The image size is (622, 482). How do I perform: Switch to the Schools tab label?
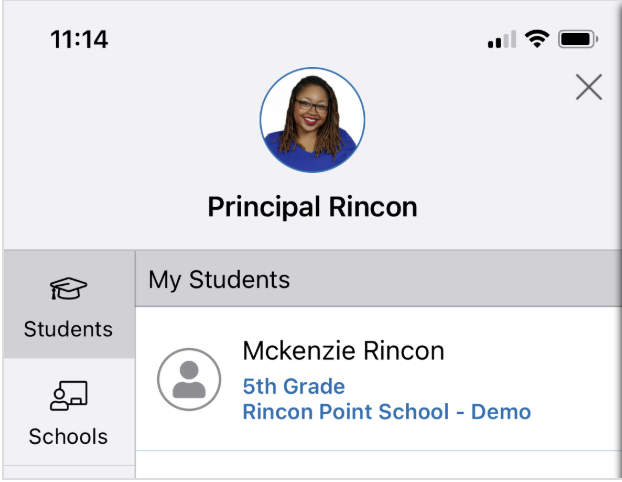[68, 436]
